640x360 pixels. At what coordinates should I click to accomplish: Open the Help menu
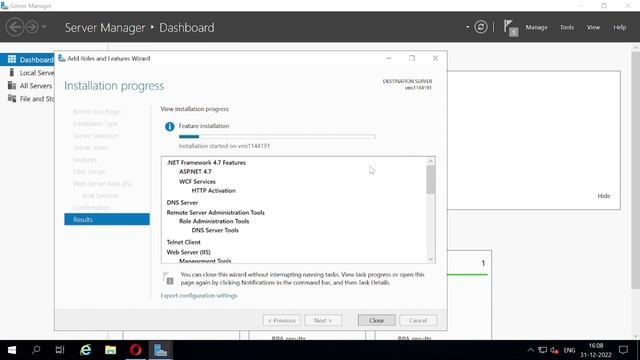pos(619,27)
